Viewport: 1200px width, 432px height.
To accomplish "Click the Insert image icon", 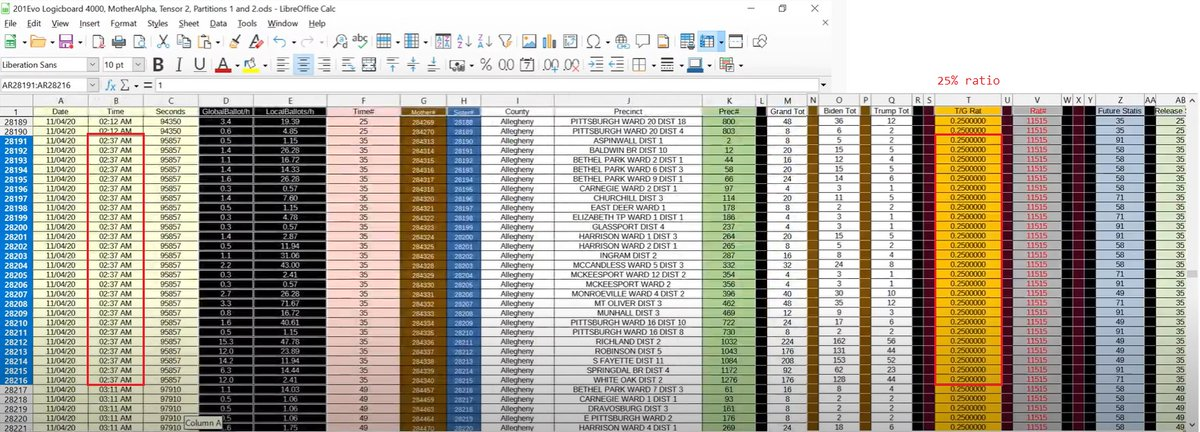I will [529, 42].
